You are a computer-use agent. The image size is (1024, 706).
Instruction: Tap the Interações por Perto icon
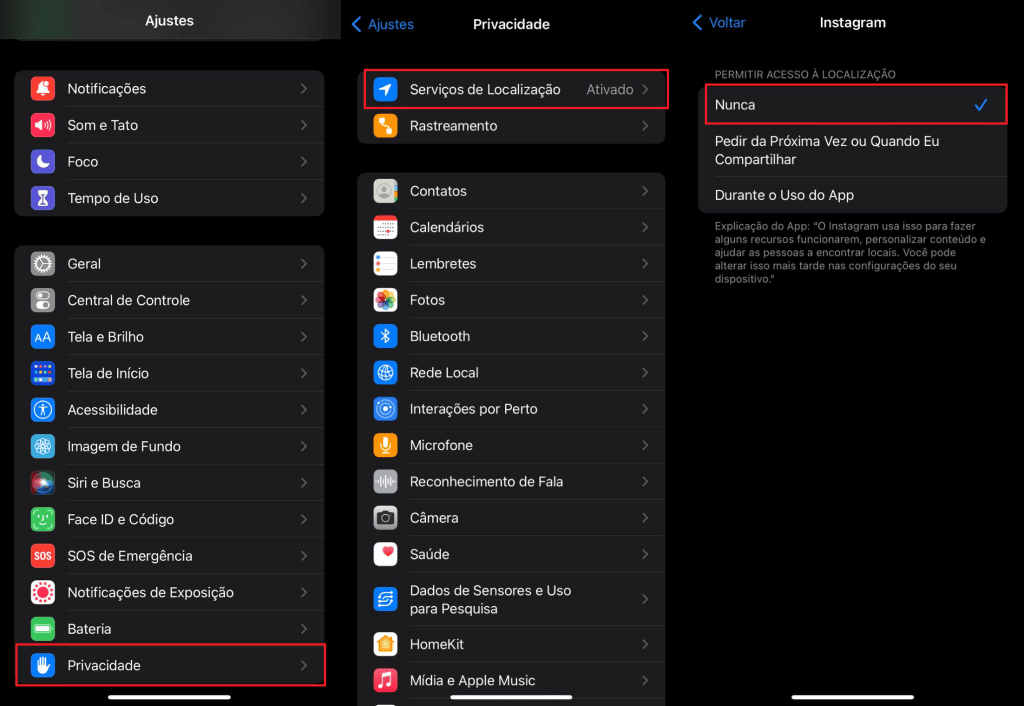point(385,409)
